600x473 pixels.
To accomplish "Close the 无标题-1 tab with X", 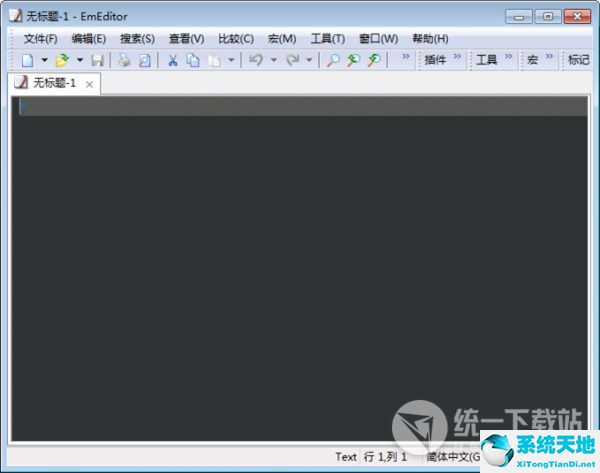I will coord(89,85).
